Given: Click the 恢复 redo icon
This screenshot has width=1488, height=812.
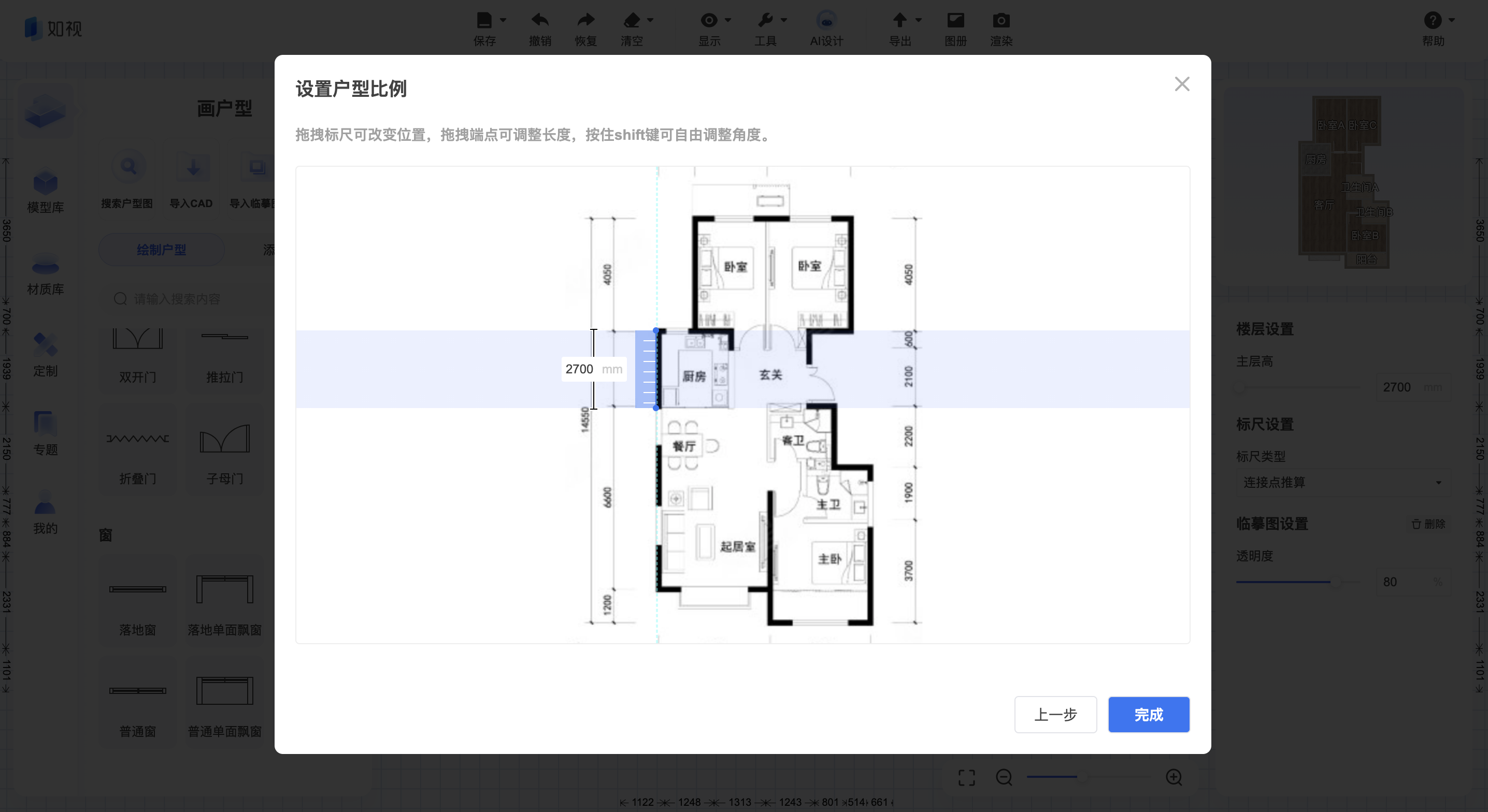Looking at the screenshot, I should (586, 20).
